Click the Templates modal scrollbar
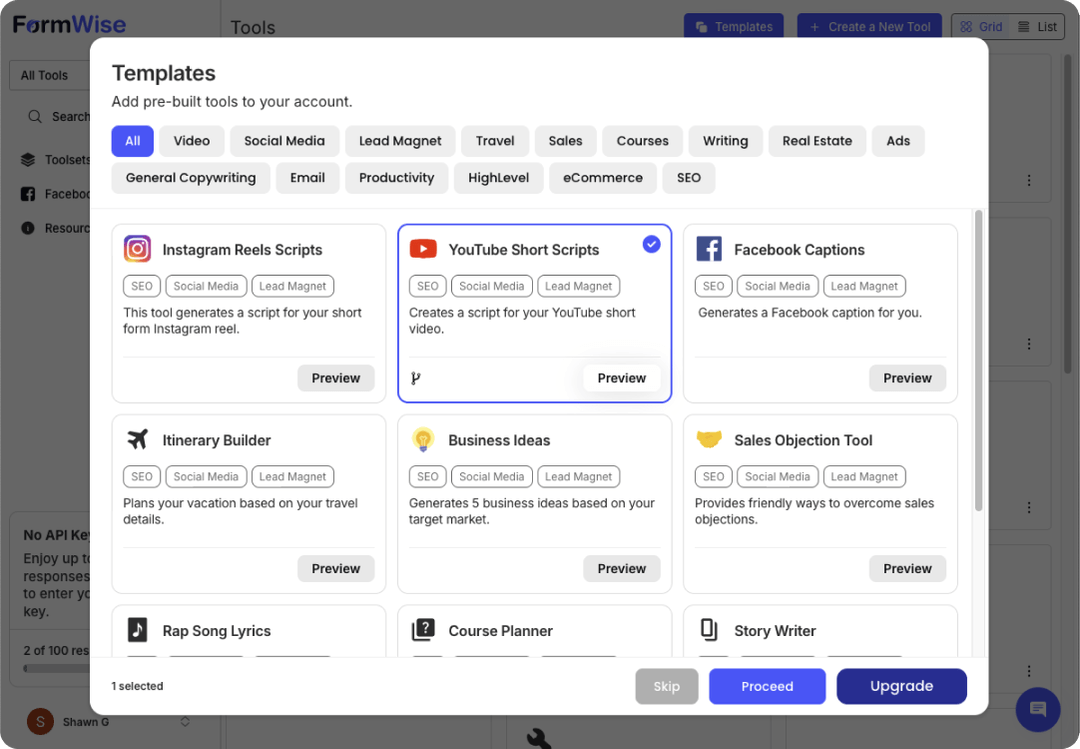 click(x=979, y=290)
